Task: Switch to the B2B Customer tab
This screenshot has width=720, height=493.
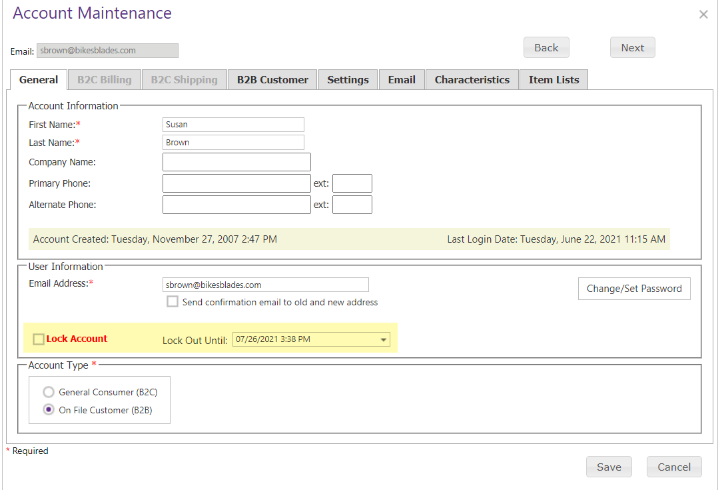Action: pyautogui.click(x=272, y=80)
